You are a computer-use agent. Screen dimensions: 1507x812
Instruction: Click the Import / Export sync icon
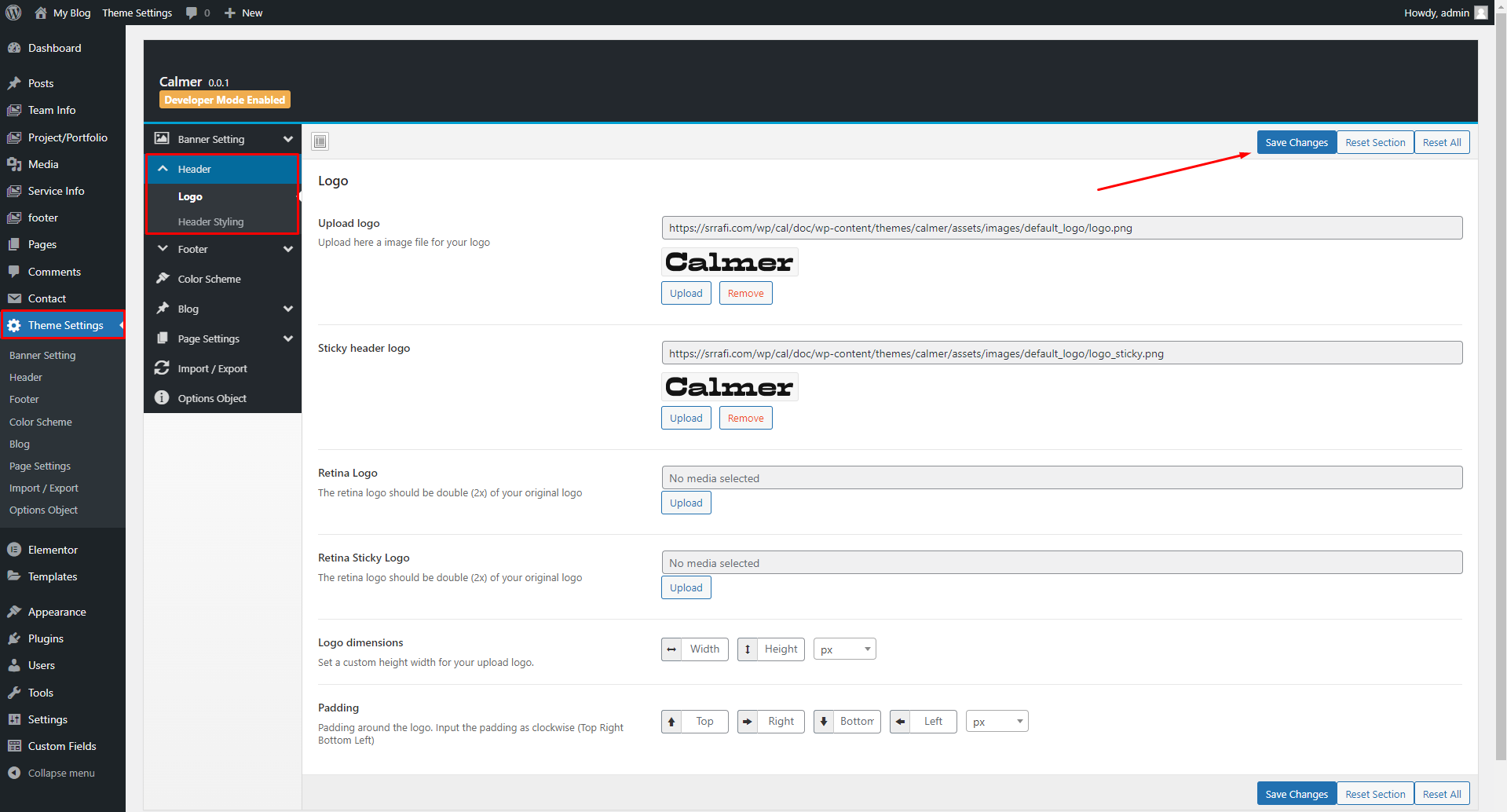coord(162,368)
